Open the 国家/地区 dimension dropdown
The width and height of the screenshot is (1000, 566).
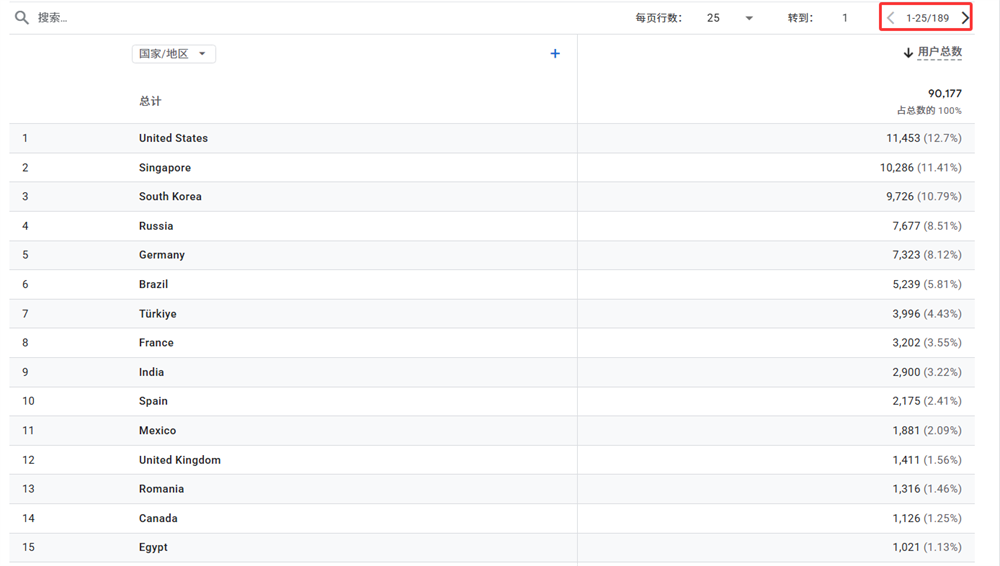tap(173, 54)
